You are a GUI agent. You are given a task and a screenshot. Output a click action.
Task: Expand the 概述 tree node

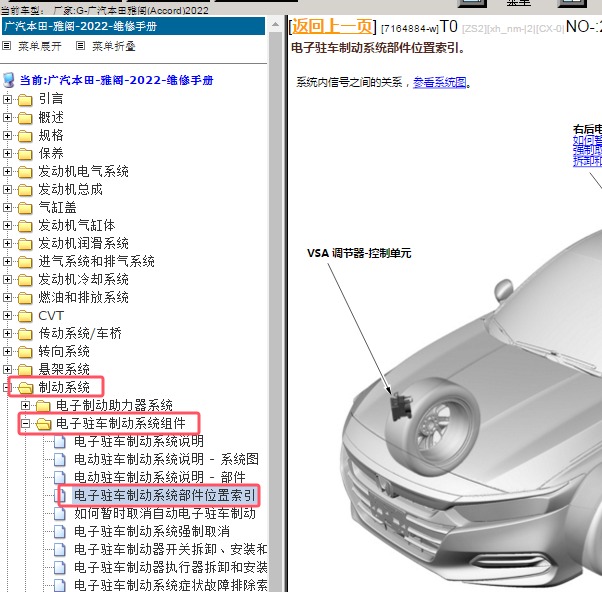(7, 117)
